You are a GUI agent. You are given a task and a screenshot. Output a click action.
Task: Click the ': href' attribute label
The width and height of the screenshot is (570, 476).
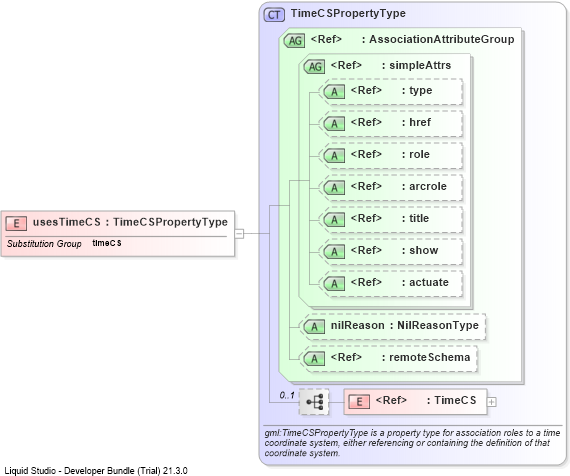click(x=416, y=122)
